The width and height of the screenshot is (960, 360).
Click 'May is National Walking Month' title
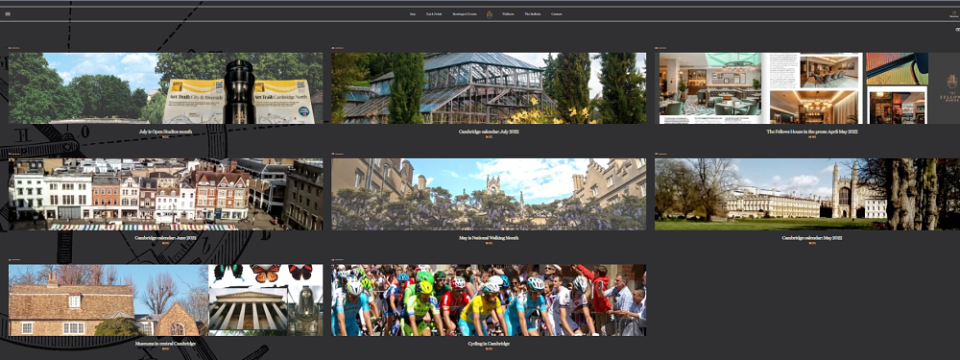489,238
